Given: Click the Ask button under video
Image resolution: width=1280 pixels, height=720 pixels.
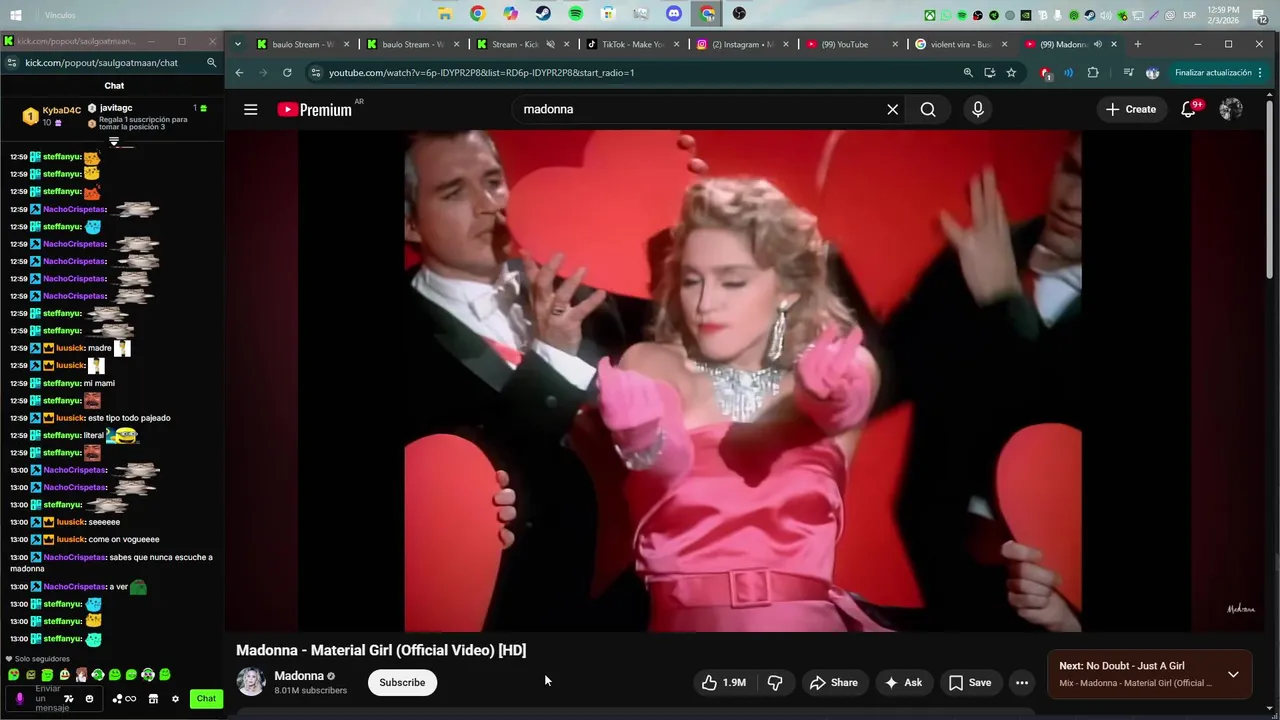Looking at the screenshot, I should click(x=903, y=682).
